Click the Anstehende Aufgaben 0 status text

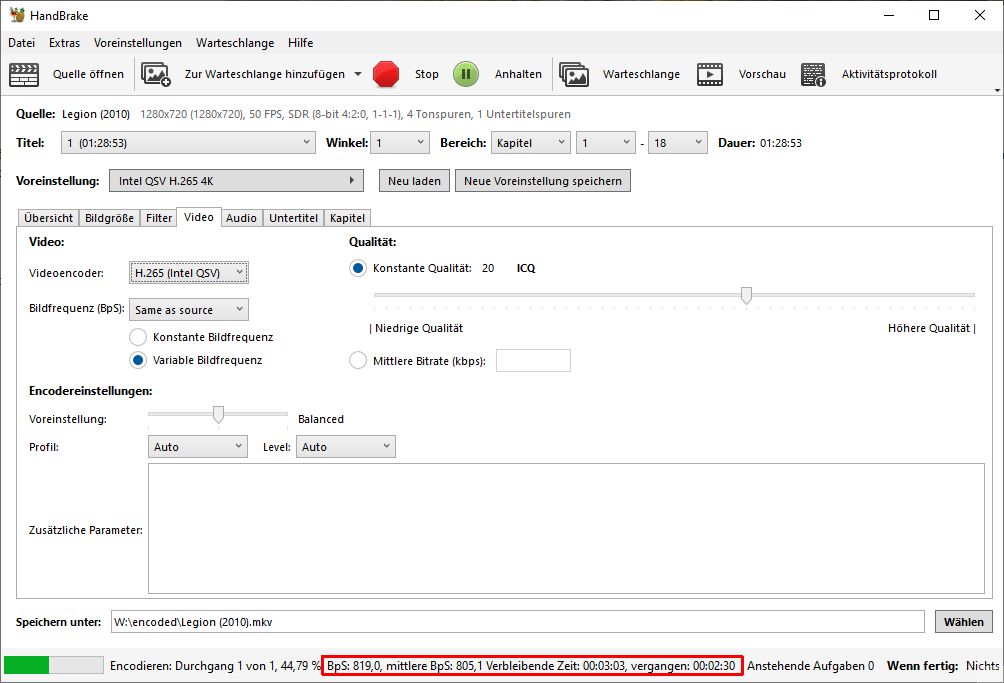(811, 666)
